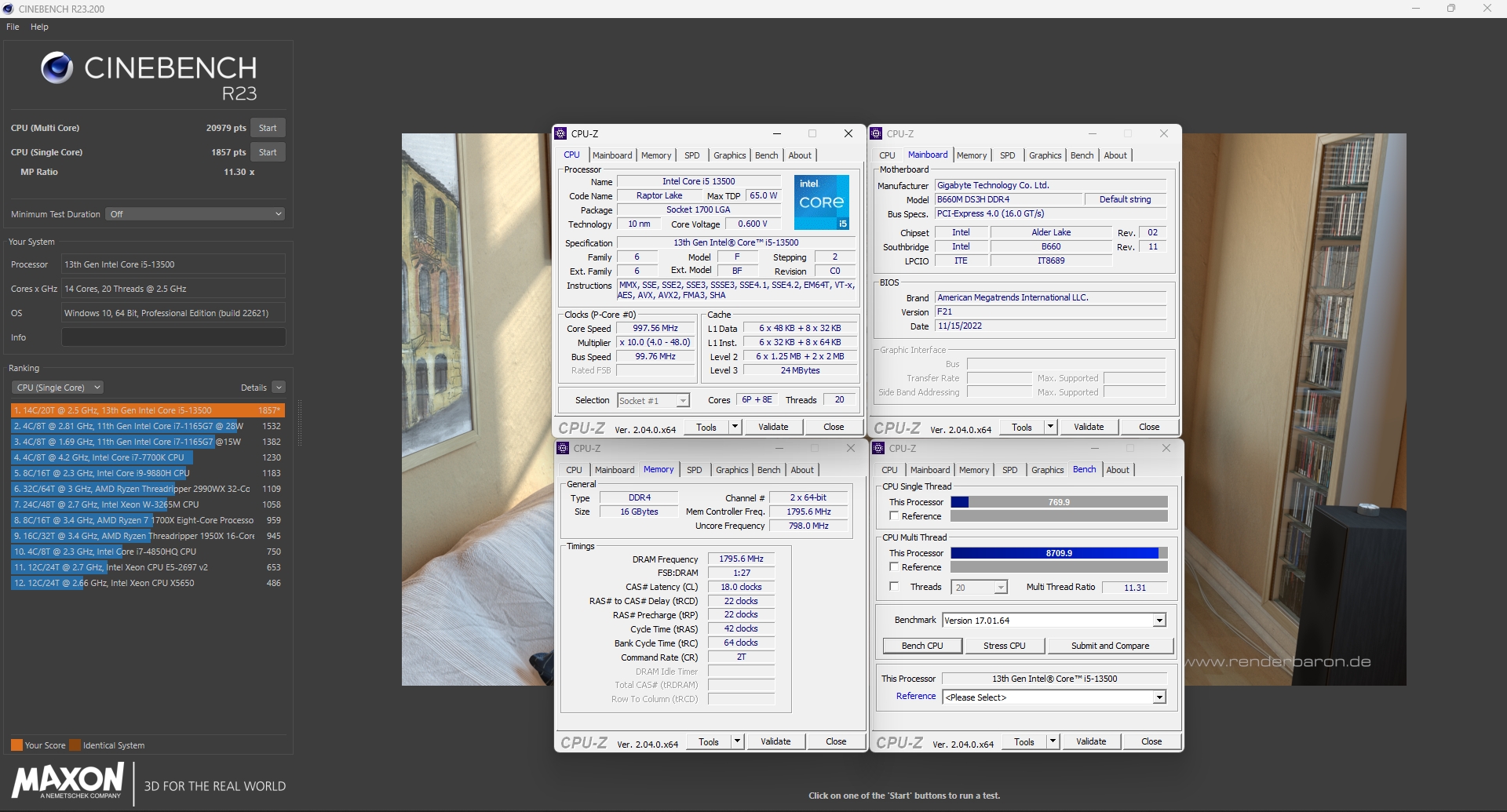This screenshot has width=1507, height=812.
Task: Select ranking row Core i5-13500 1857
Action: click(148, 410)
